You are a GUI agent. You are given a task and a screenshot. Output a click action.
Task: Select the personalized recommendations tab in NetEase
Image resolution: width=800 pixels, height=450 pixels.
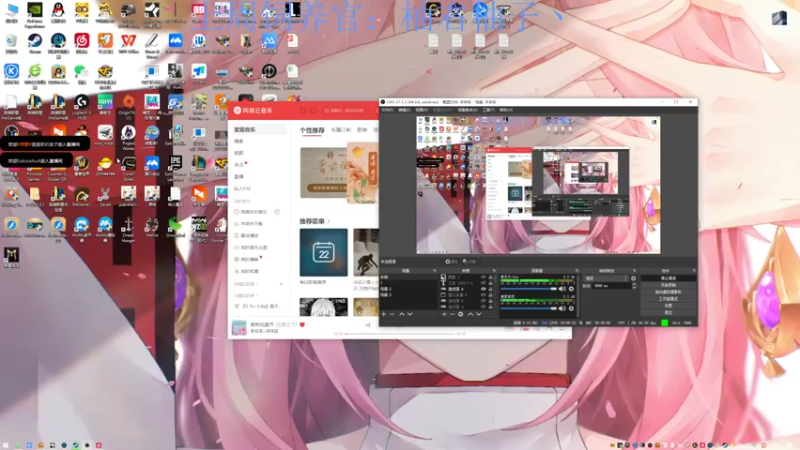click(x=312, y=130)
